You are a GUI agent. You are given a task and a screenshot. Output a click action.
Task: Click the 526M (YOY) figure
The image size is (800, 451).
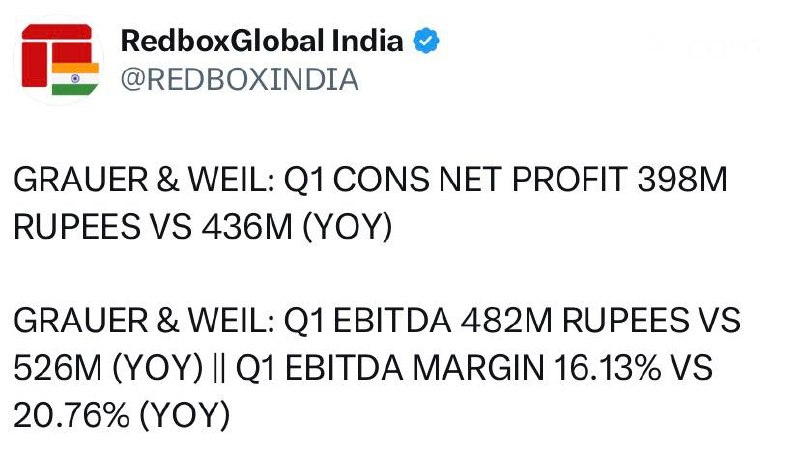108,368
